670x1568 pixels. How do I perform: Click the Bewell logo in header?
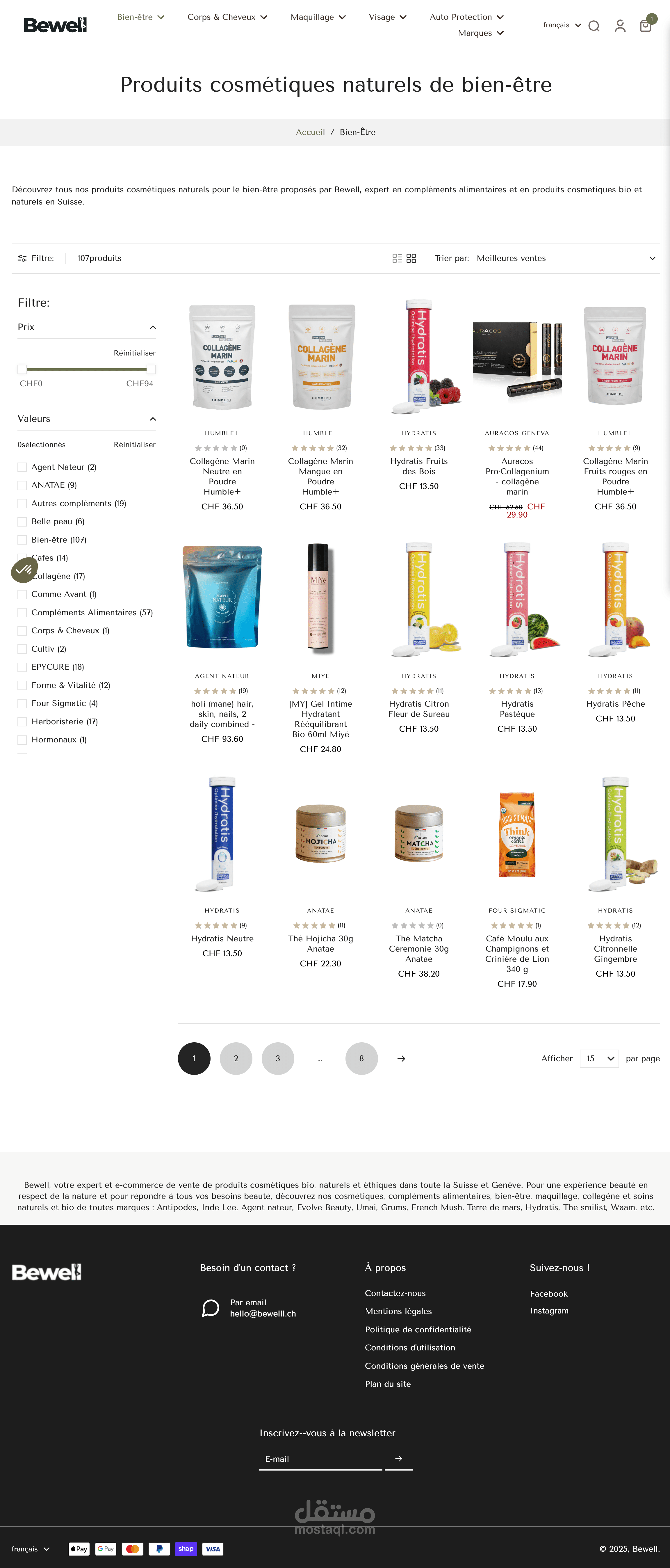pyautogui.click(x=55, y=25)
